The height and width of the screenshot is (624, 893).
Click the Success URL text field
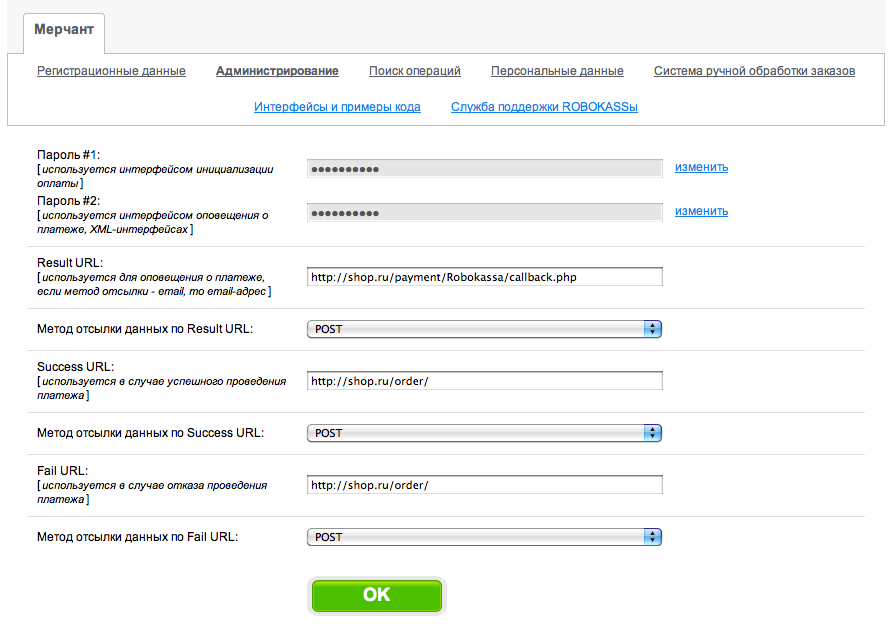click(x=484, y=381)
